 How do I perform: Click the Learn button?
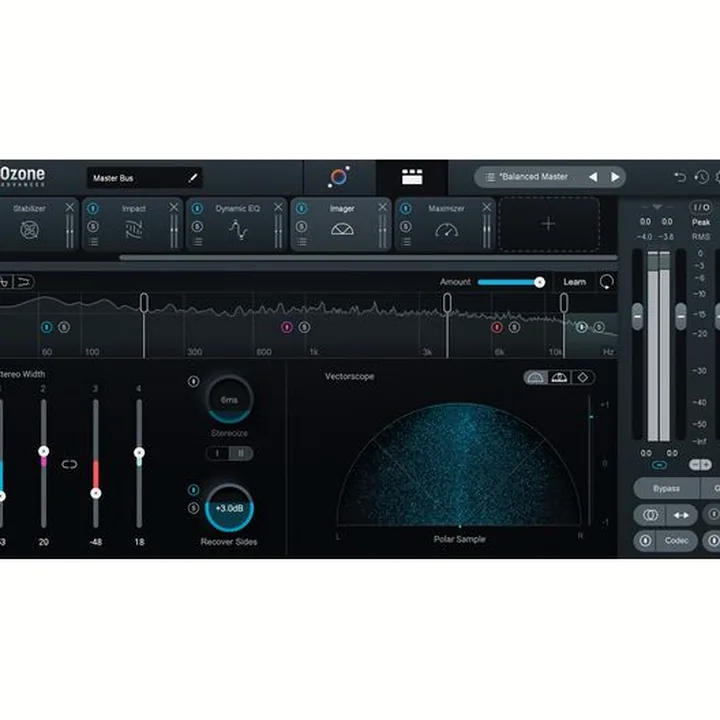[x=574, y=282]
